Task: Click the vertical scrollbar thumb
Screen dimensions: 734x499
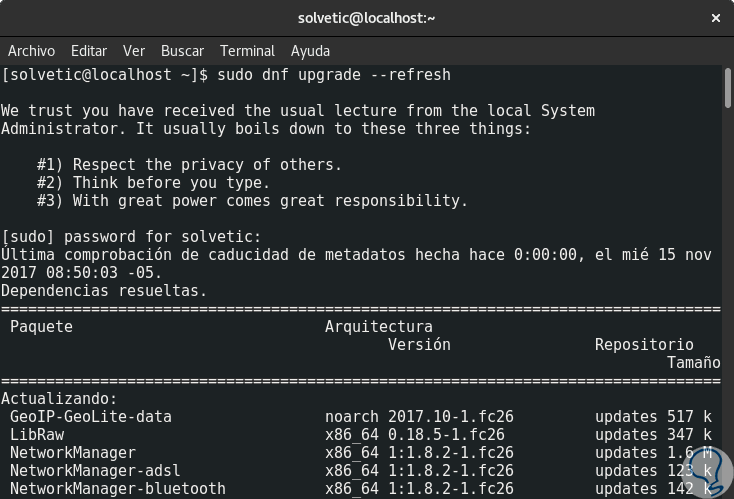Action: click(728, 87)
